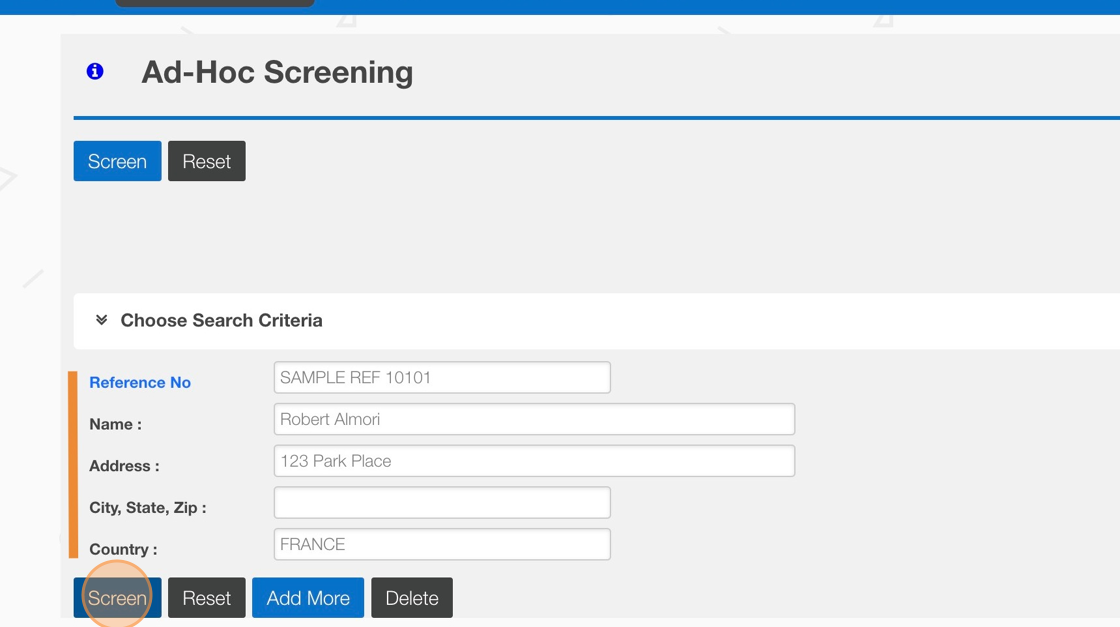
Task: Click the Add More button
Action: point(308,598)
